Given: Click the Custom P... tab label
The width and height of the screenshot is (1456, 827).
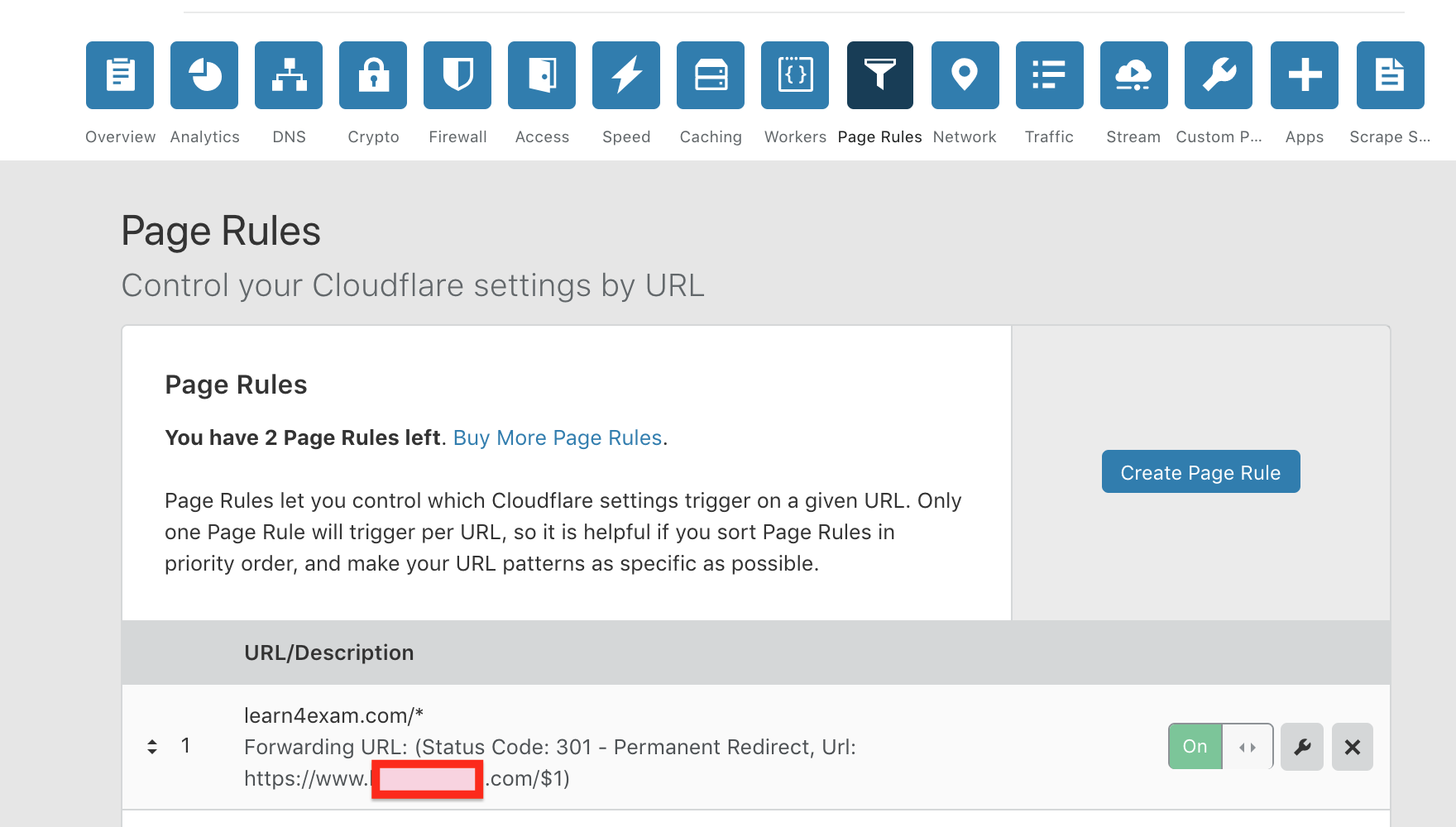Looking at the screenshot, I should tap(1219, 137).
